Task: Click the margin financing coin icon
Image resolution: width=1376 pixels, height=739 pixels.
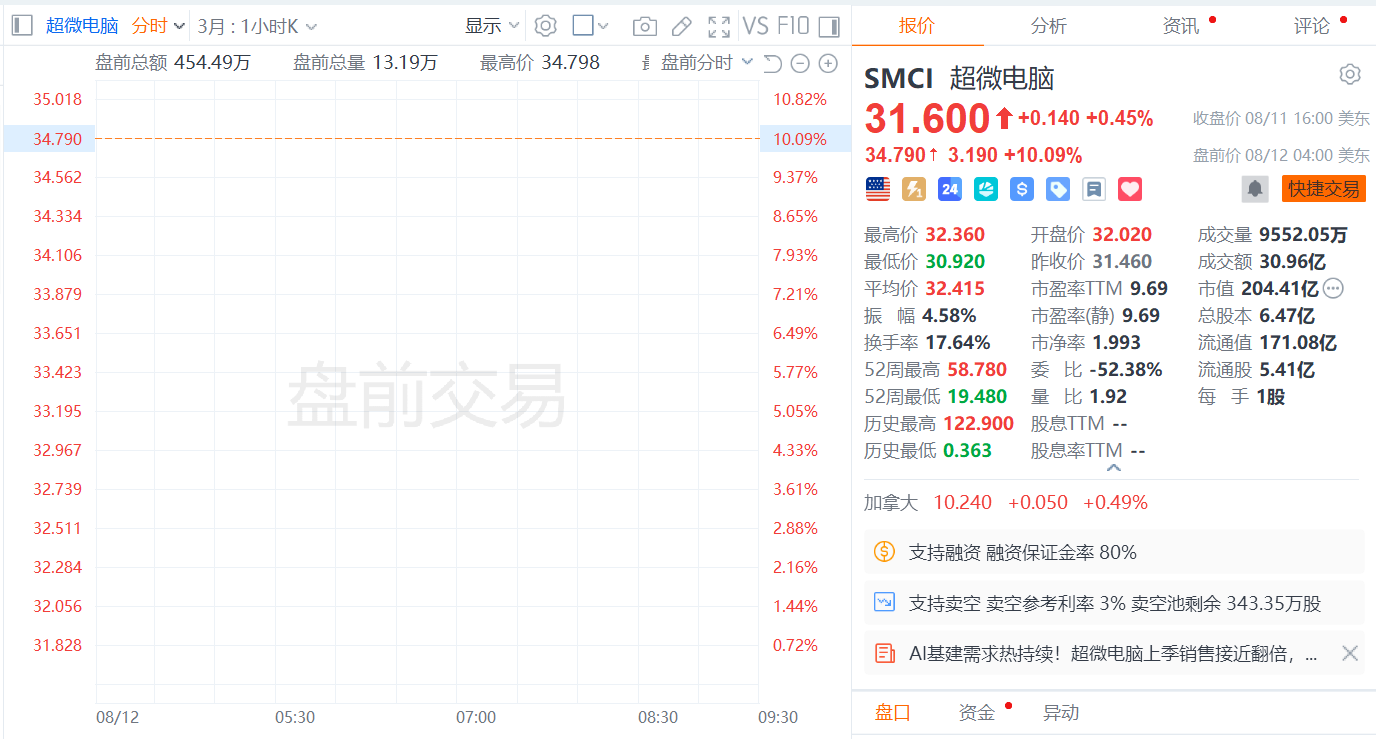Action: coord(884,552)
